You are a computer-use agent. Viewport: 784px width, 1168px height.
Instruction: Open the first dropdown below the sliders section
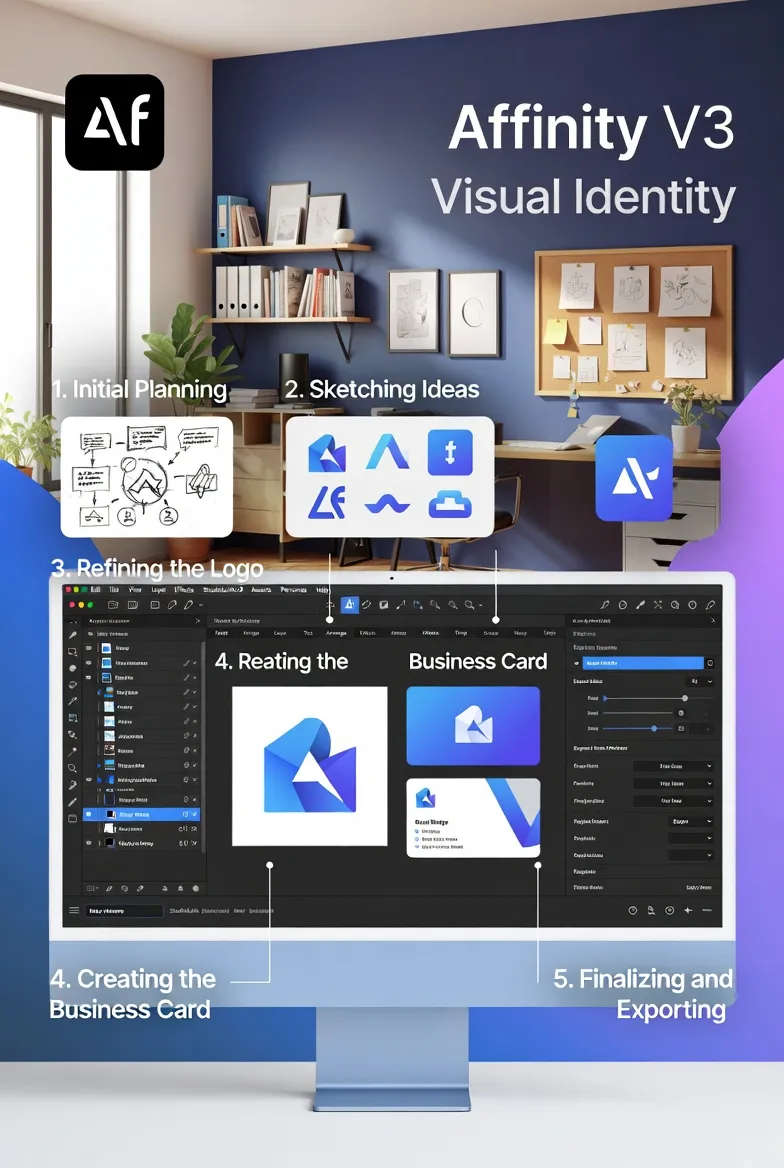(x=674, y=766)
